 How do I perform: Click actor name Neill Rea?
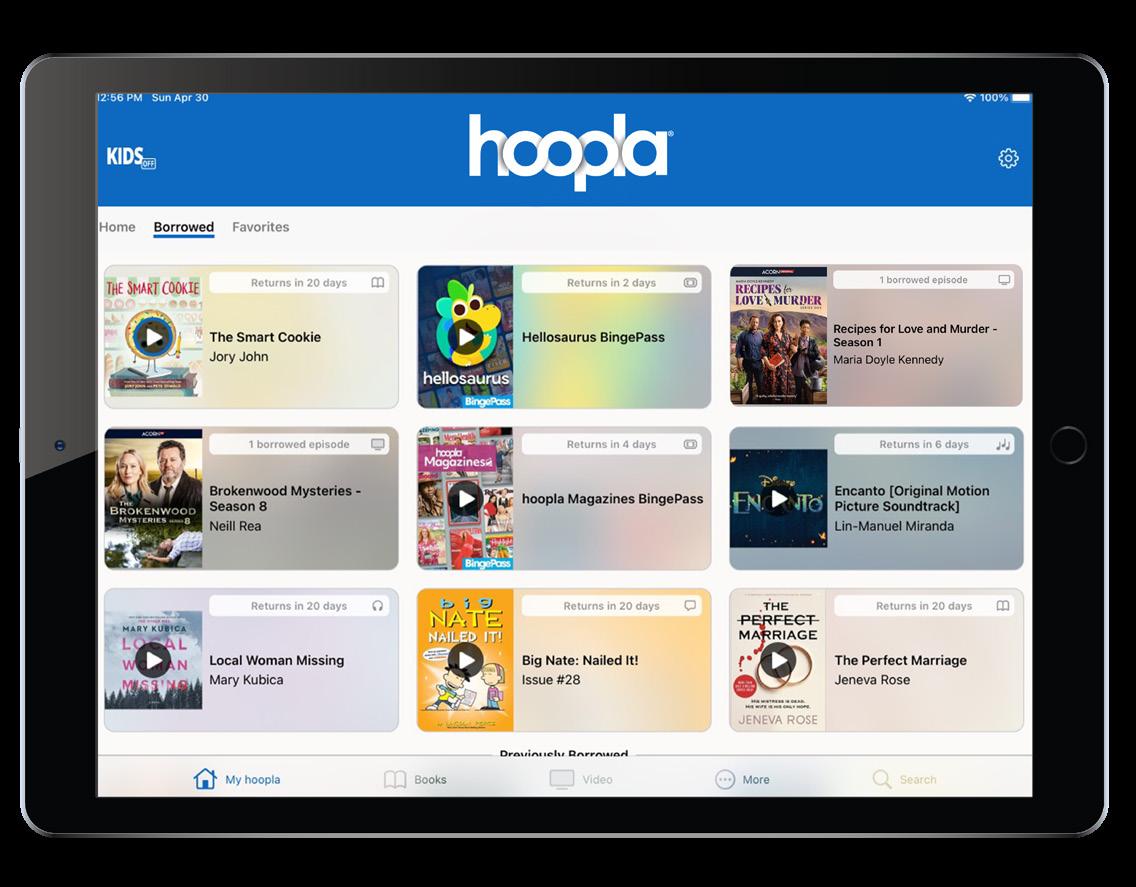[x=235, y=526]
